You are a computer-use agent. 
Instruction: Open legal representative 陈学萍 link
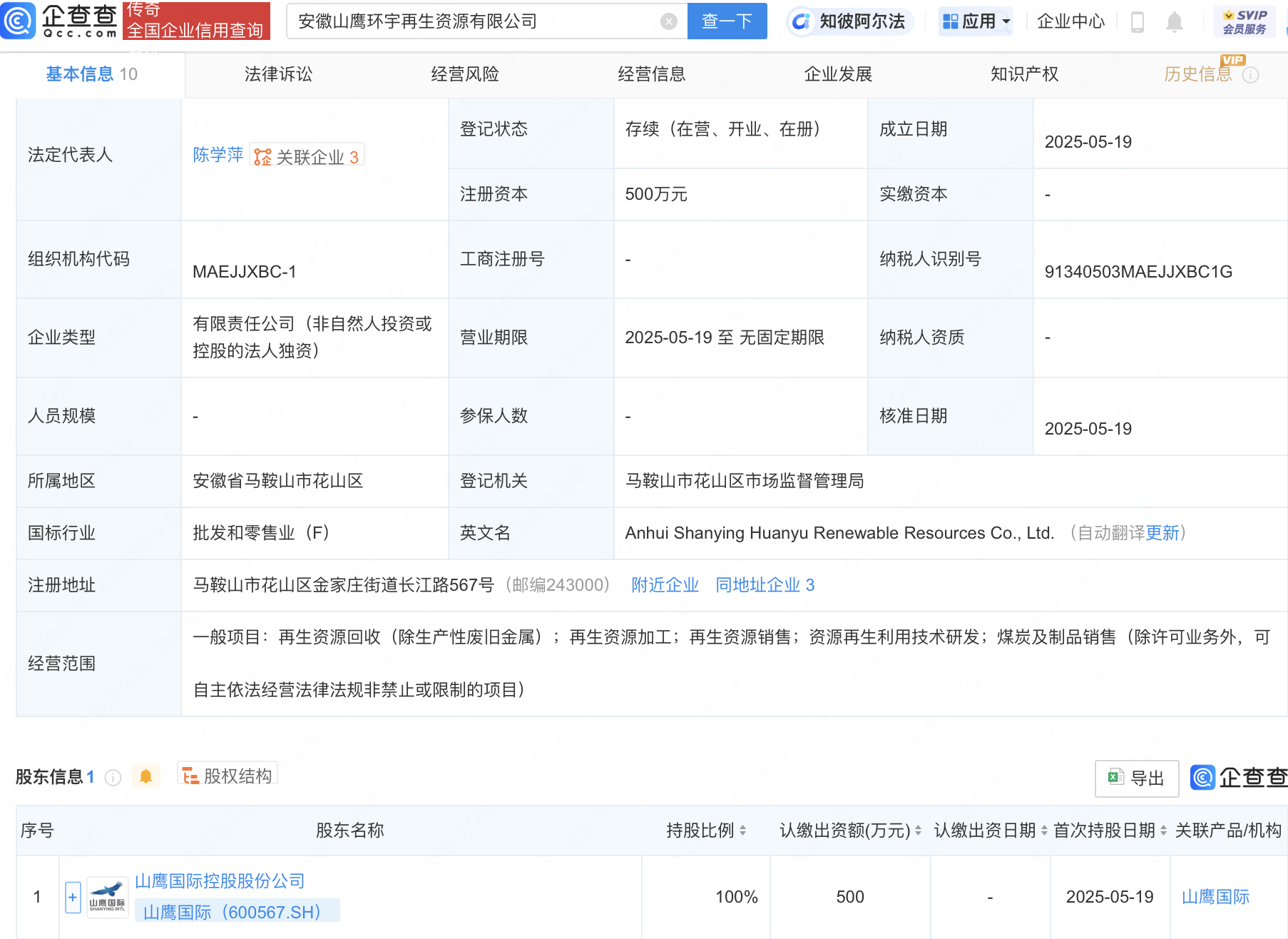point(218,155)
